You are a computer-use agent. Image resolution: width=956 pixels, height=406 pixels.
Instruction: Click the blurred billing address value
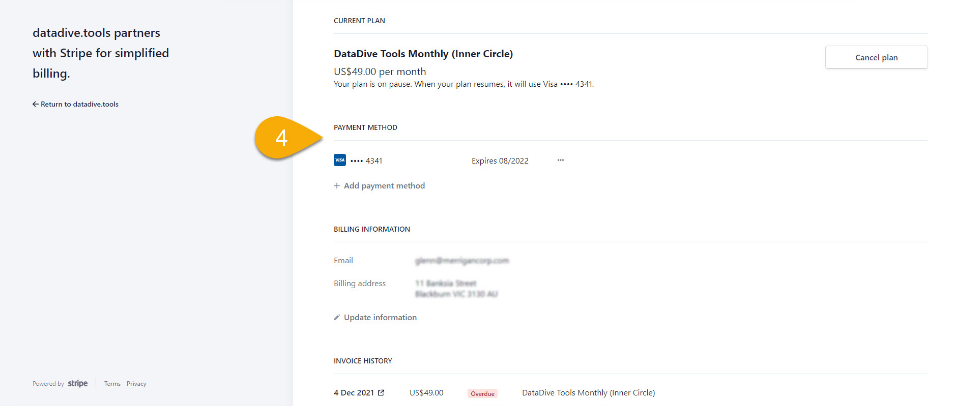click(457, 288)
